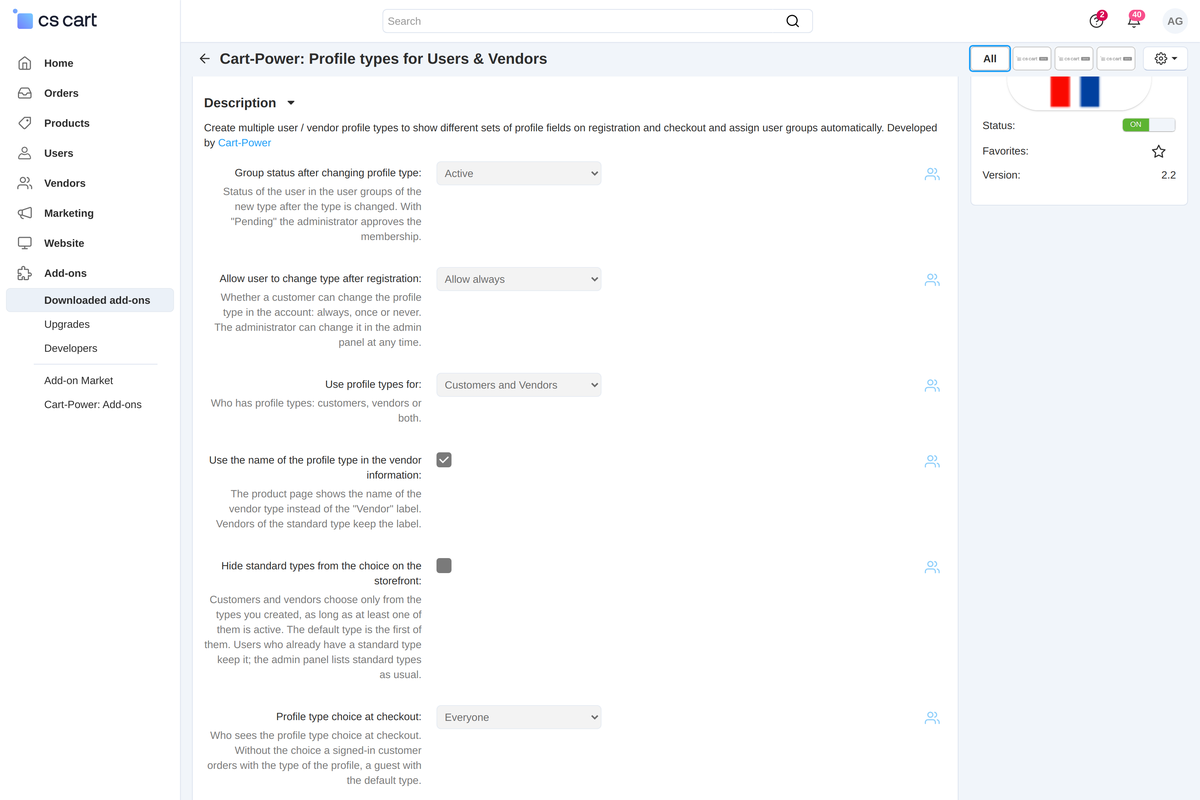Open Cart-Power: Add-ons link
Viewport: 1200px width, 800px height.
[x=93, y=404]
